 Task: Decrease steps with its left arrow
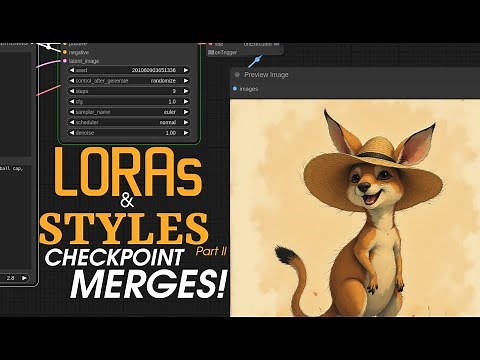pyautogui.click(x=71, y=91)
